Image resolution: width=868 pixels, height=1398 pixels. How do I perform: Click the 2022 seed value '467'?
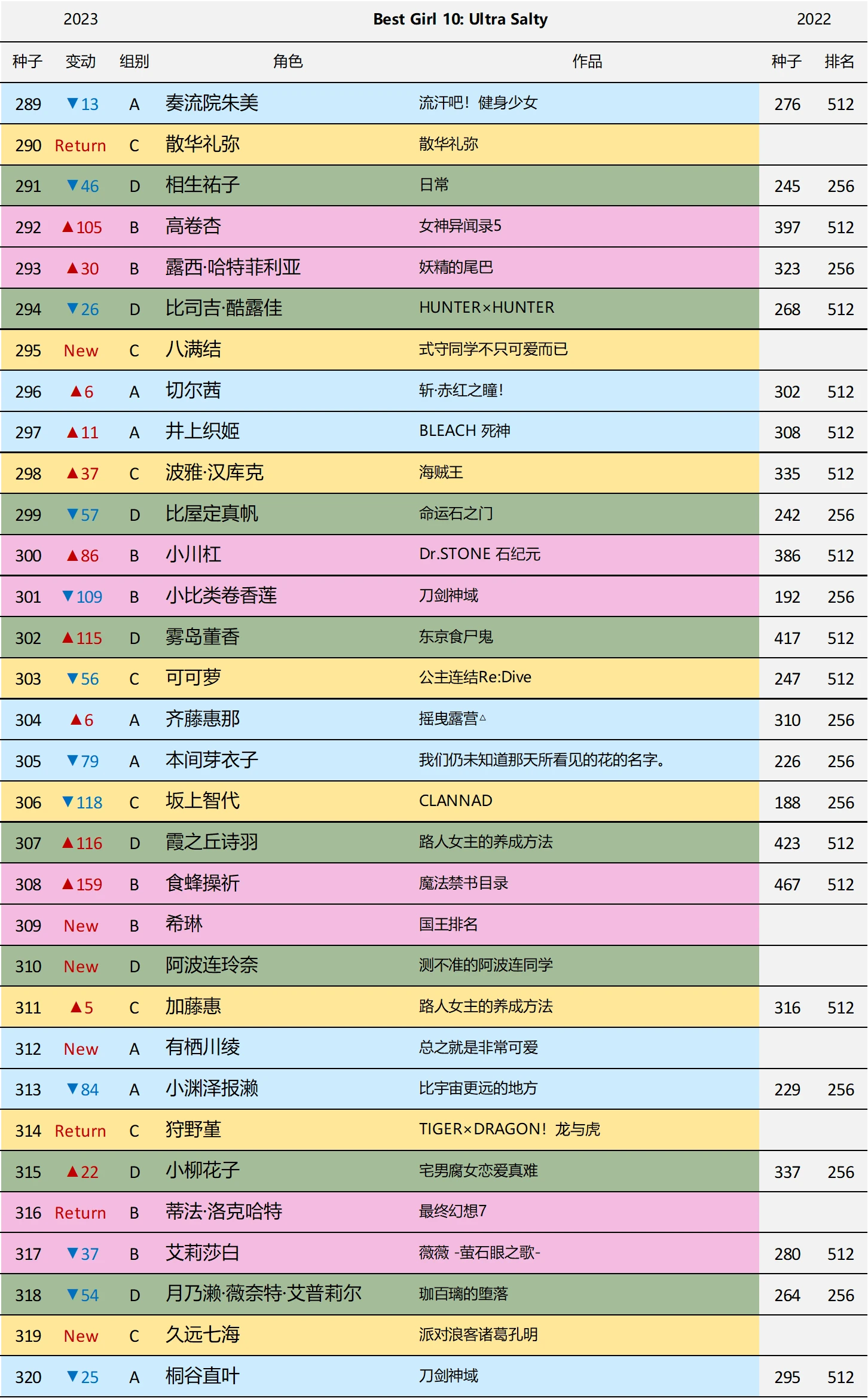[787, 884]
